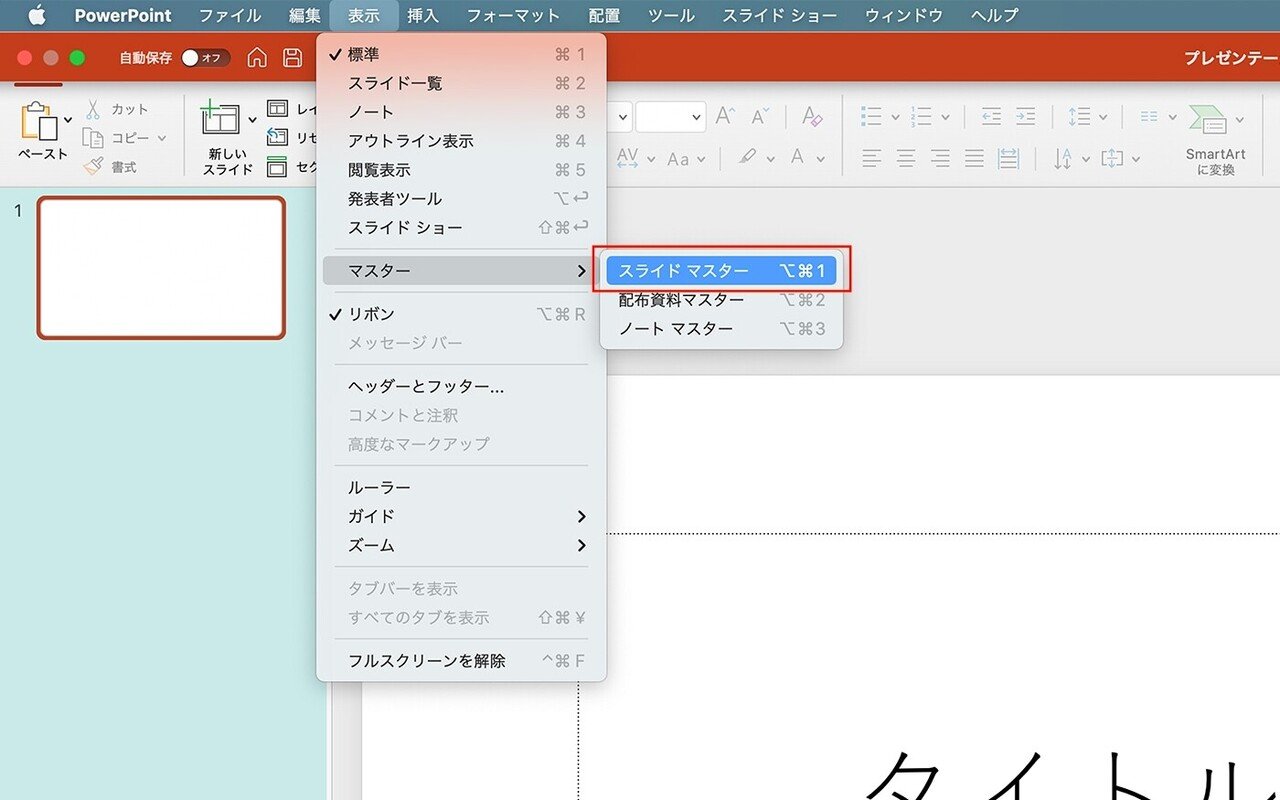Click the Copy documents icon
Image resolution: width=1280 pixels, height=800 pixels.
click(x=93, y=138)
